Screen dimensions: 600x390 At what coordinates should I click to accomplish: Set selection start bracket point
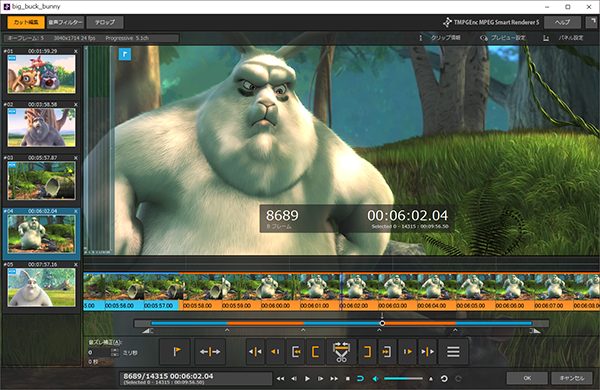(x=315, y=351)
